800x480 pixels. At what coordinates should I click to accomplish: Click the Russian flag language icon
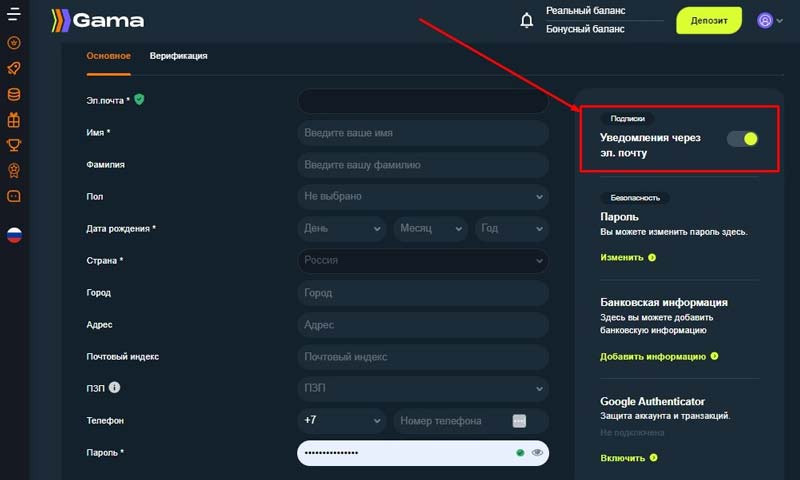(14, 236)
